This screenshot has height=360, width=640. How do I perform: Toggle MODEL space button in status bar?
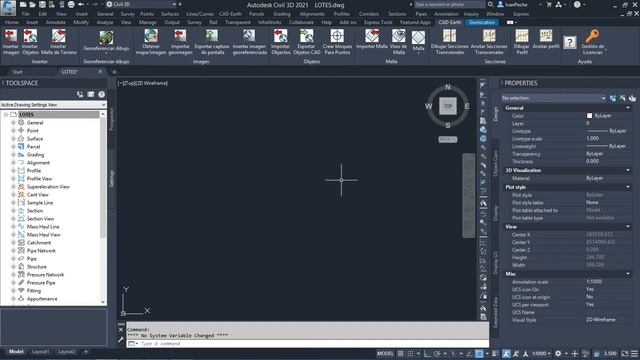(385, 353)
